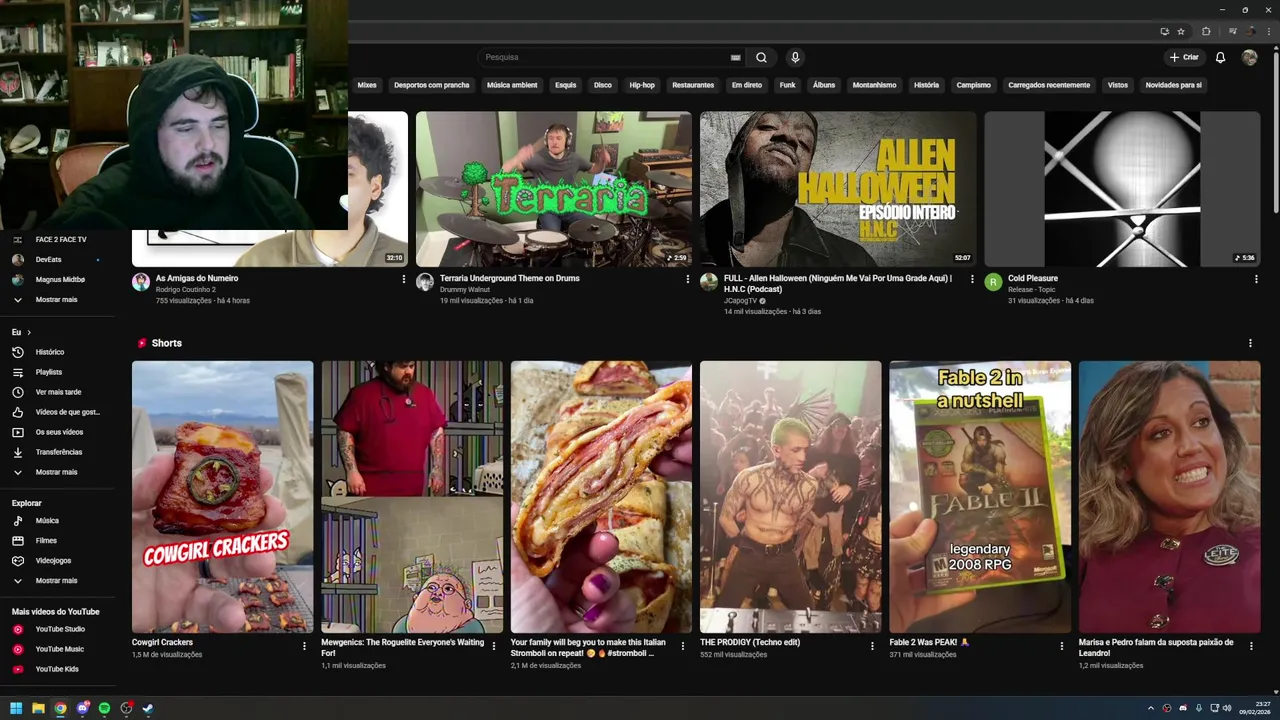Open Videojogos under Explorar

[53, 561]
